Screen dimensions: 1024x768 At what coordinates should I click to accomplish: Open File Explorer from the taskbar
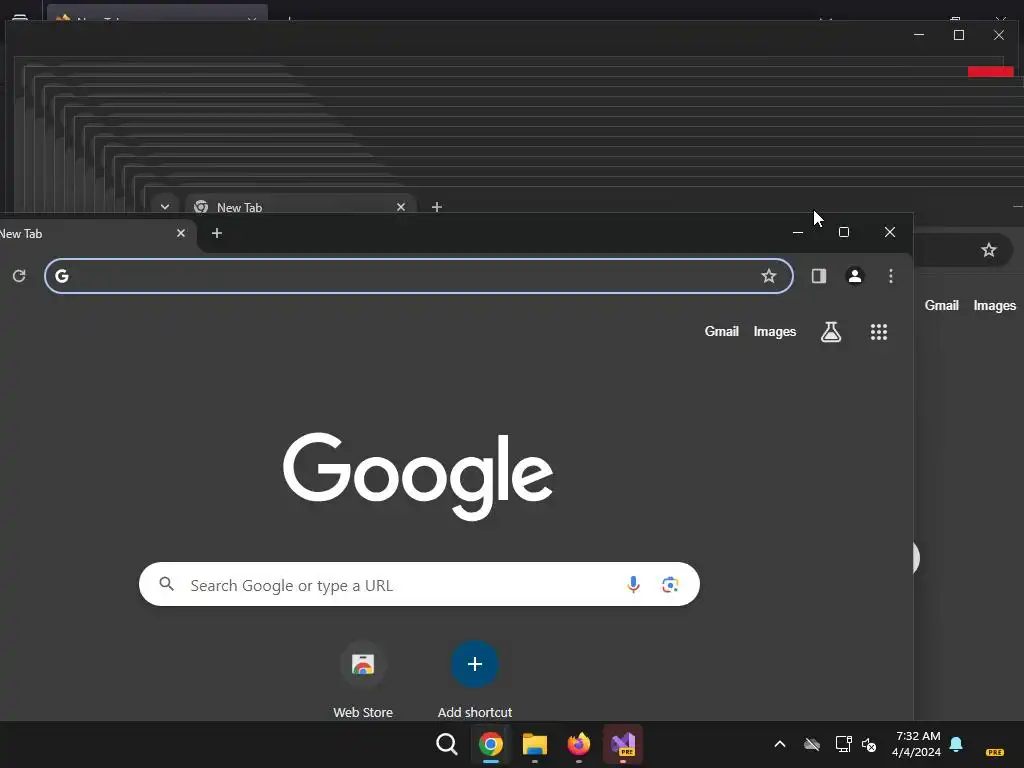point(535,744)
